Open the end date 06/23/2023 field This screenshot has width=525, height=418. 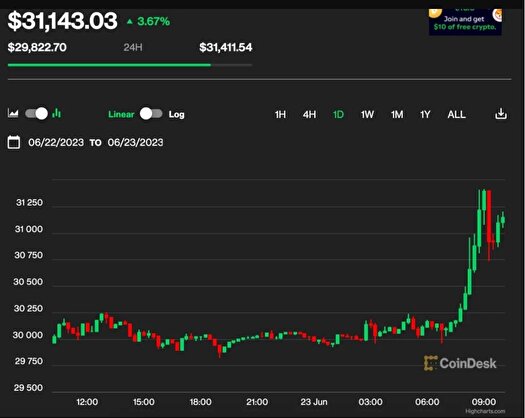[x=135, y=142]
